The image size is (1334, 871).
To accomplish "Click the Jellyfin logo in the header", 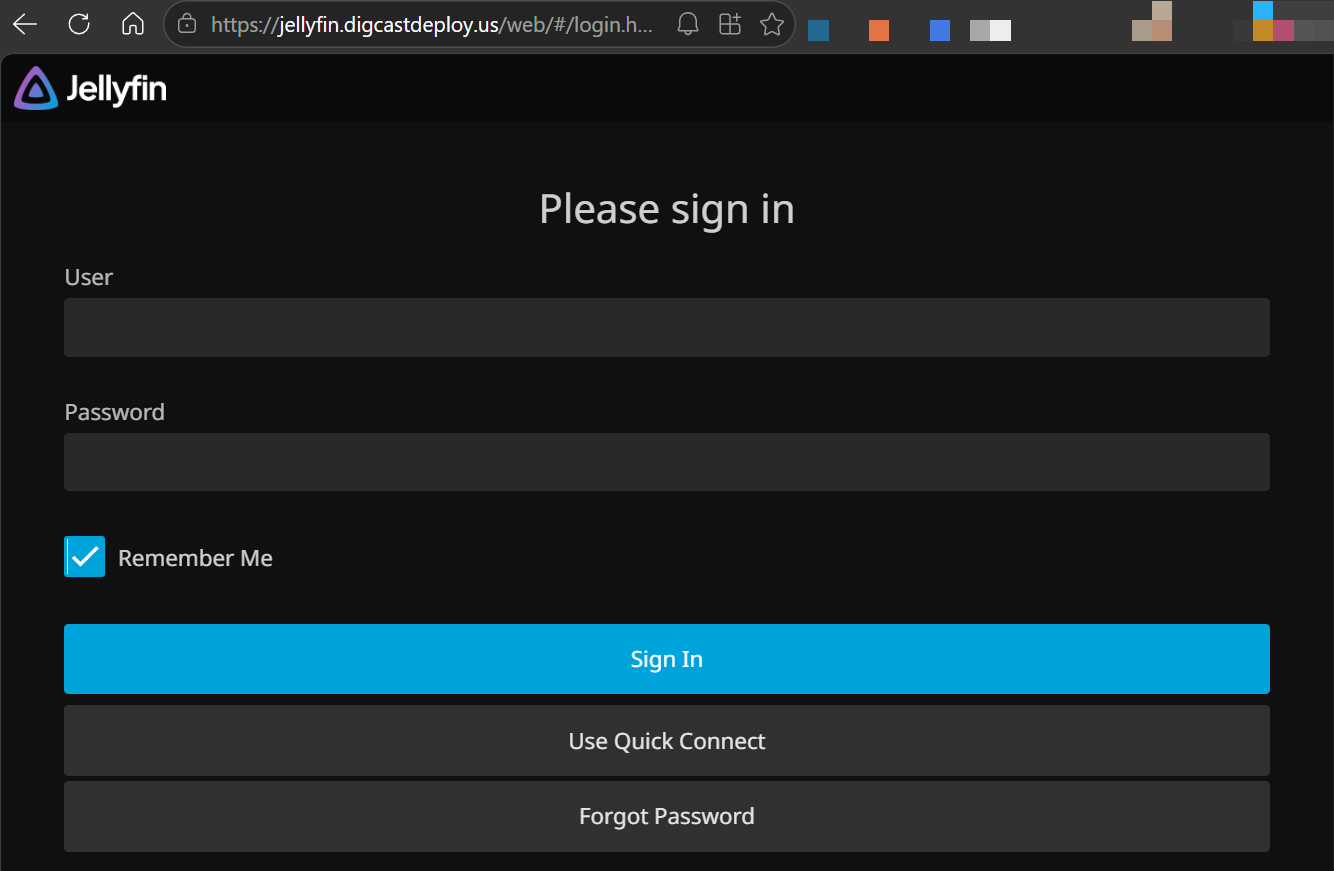I will point(90,89).
